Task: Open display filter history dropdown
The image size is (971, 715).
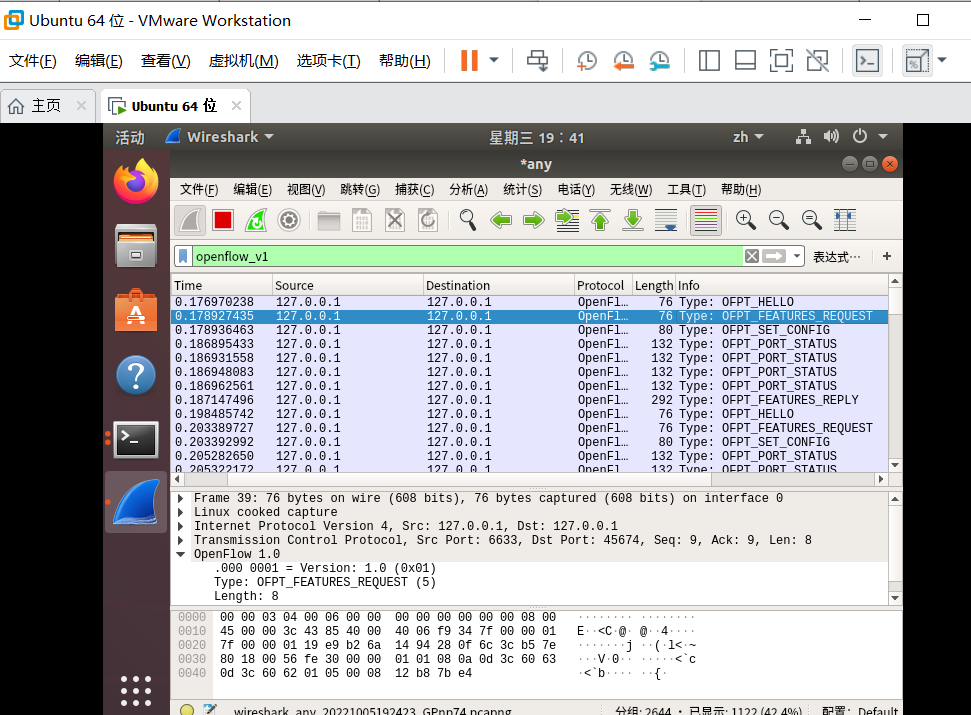Action: pos(796,256)
